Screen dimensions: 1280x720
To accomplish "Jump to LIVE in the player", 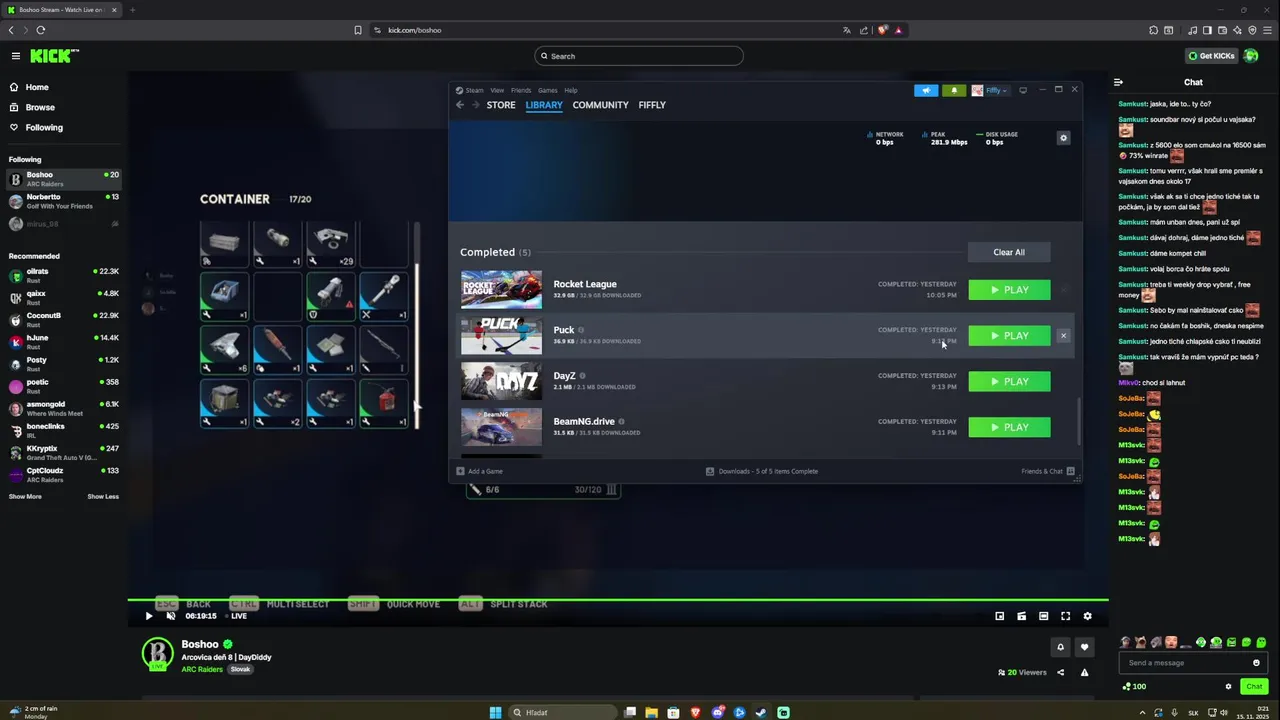I will (236, 616).
